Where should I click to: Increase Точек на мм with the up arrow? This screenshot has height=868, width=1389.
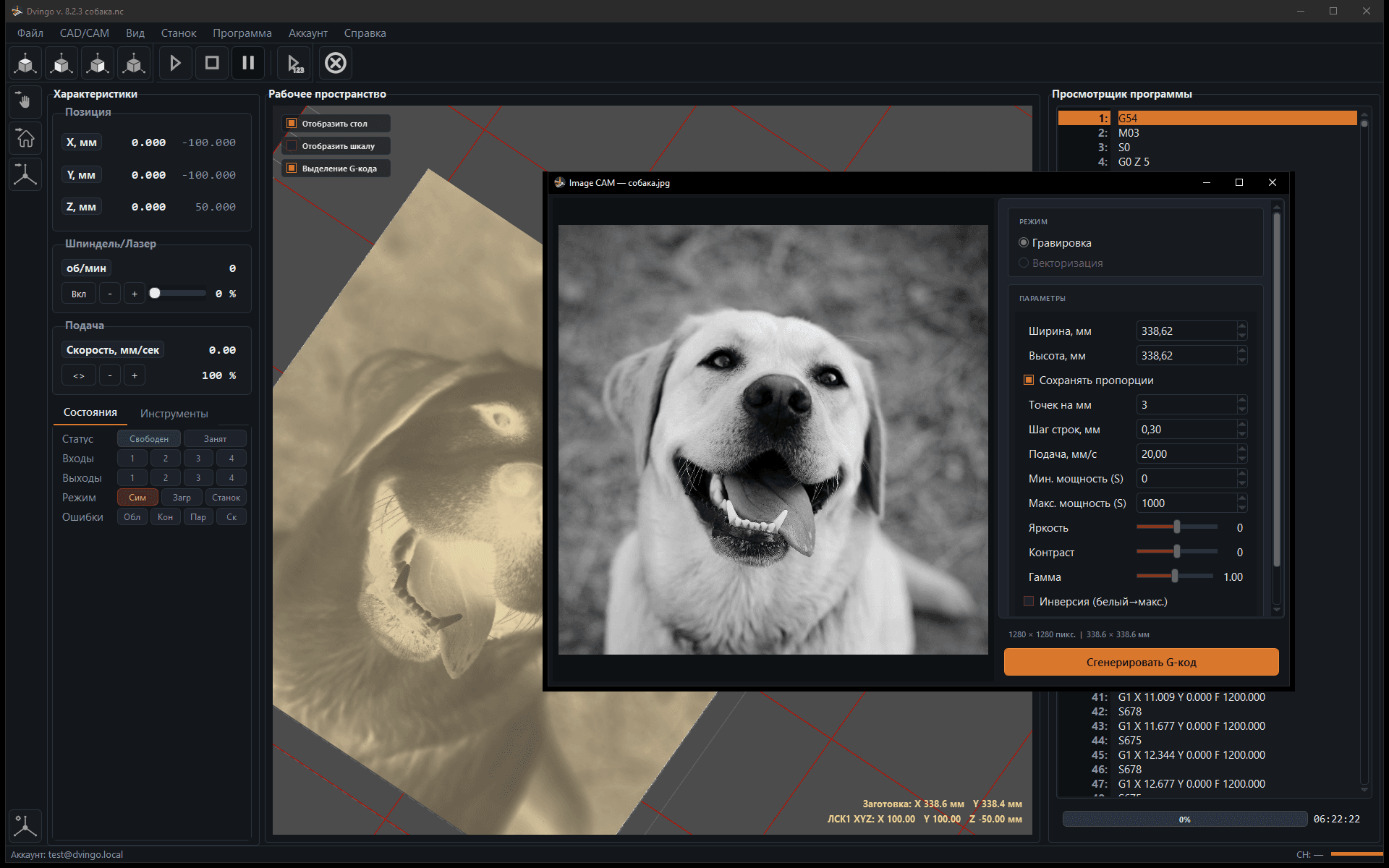click(x=1242, y=400)
